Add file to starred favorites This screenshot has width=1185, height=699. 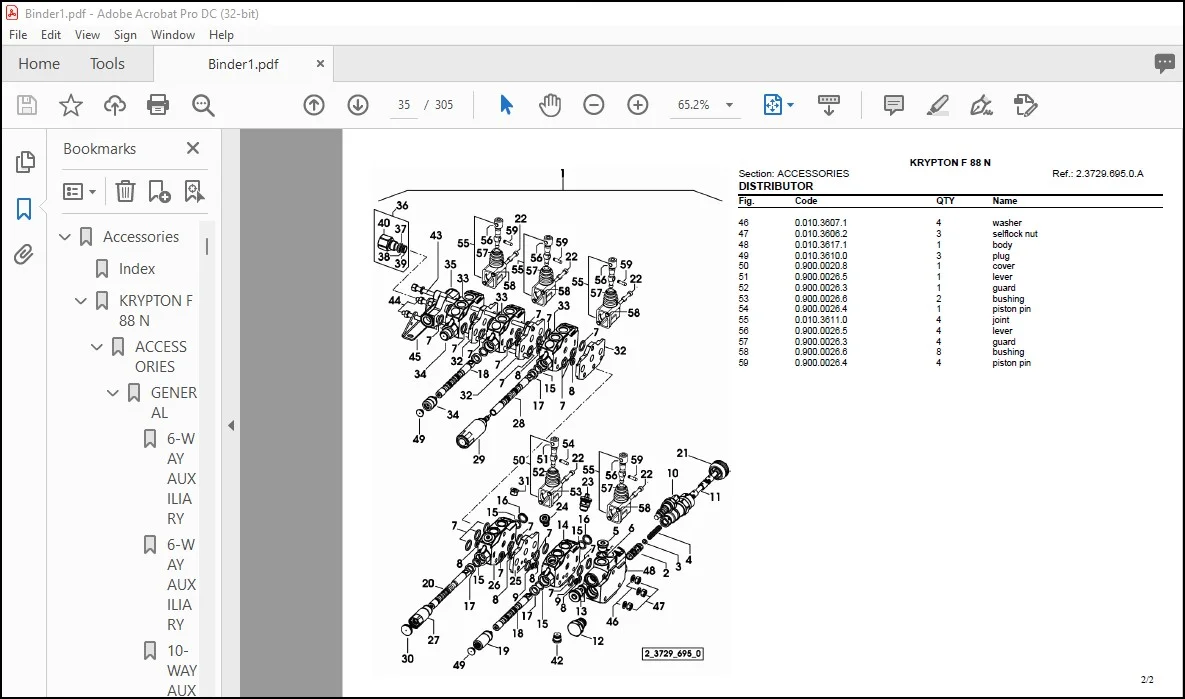tap(70, 105)
